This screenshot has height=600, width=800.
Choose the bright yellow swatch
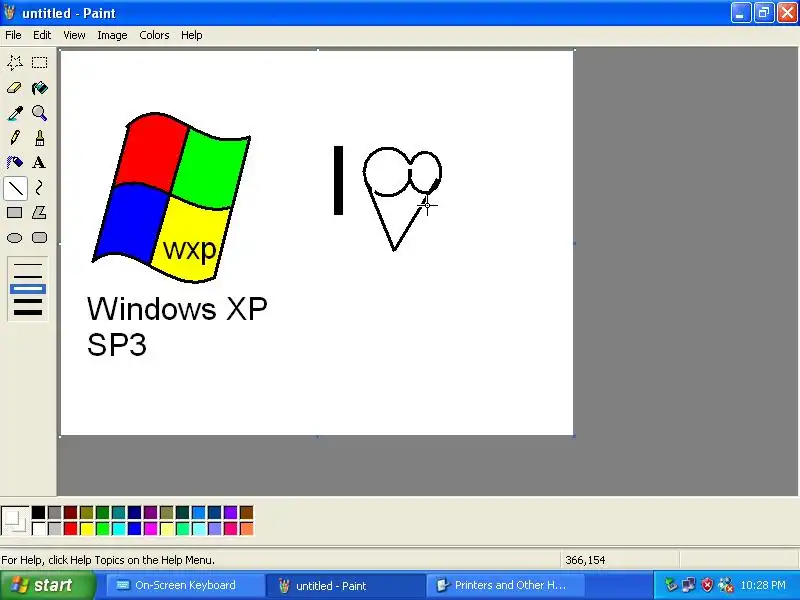[87, 529]
